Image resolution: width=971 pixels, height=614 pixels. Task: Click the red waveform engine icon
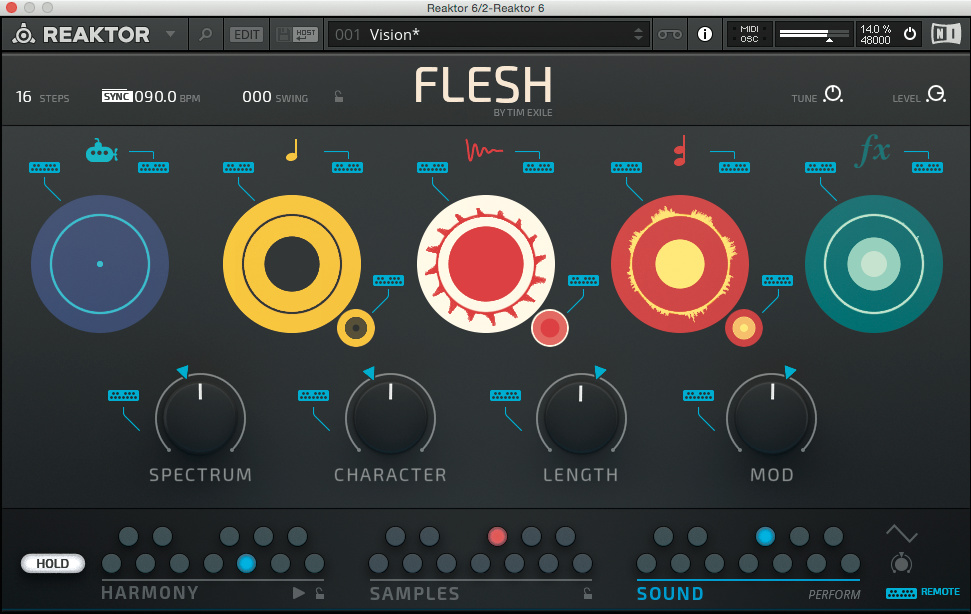[x=485, y=151]
